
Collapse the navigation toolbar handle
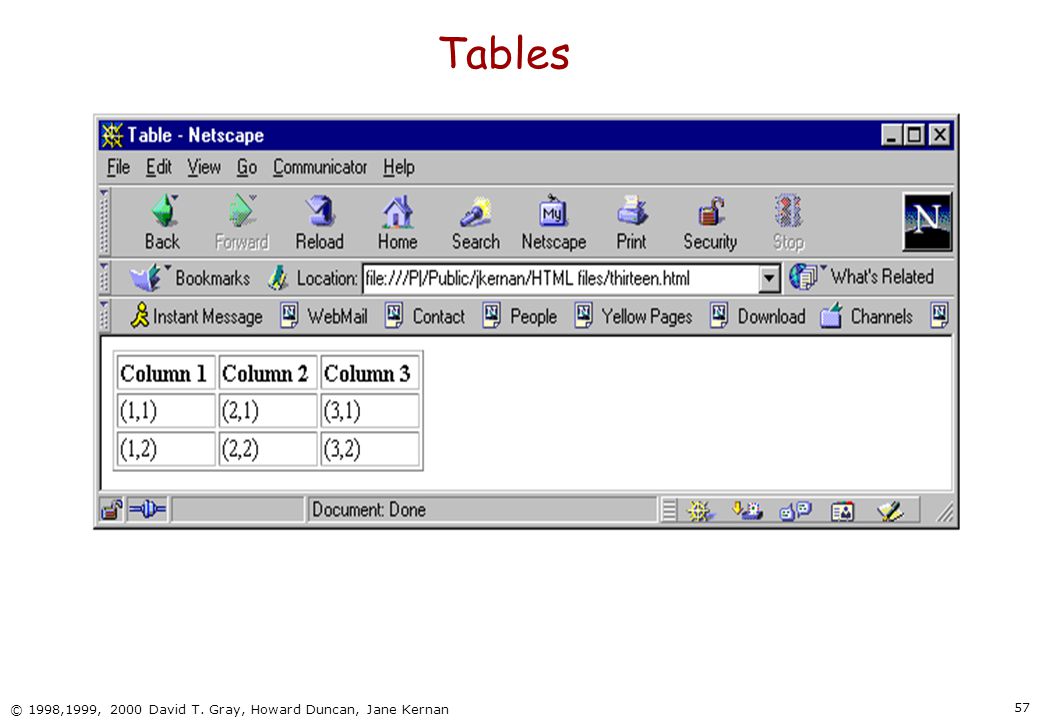click(x=104, y=221)
